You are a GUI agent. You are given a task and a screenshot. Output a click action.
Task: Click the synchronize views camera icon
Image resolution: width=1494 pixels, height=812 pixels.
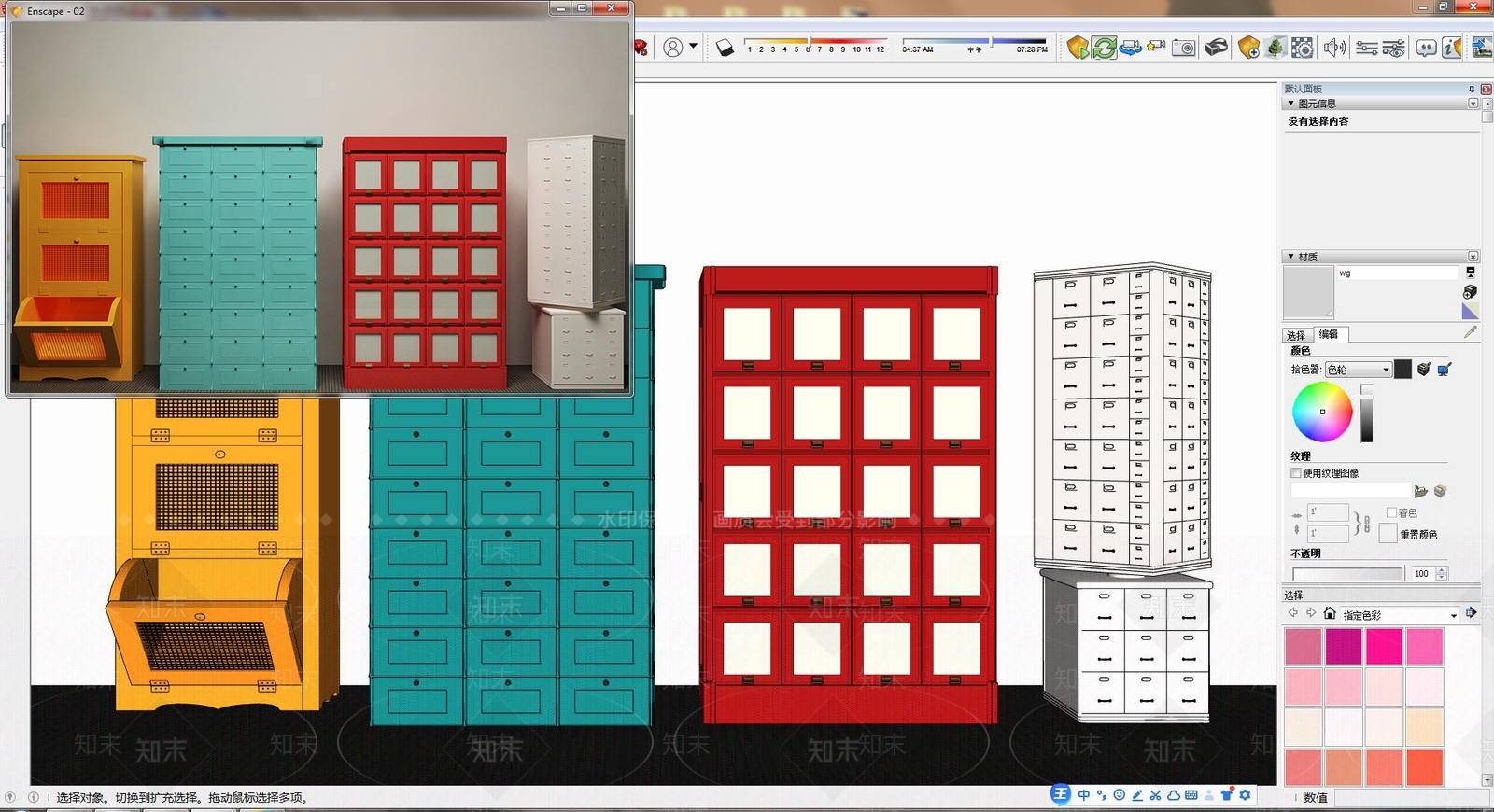click(x=1130, y=47)
